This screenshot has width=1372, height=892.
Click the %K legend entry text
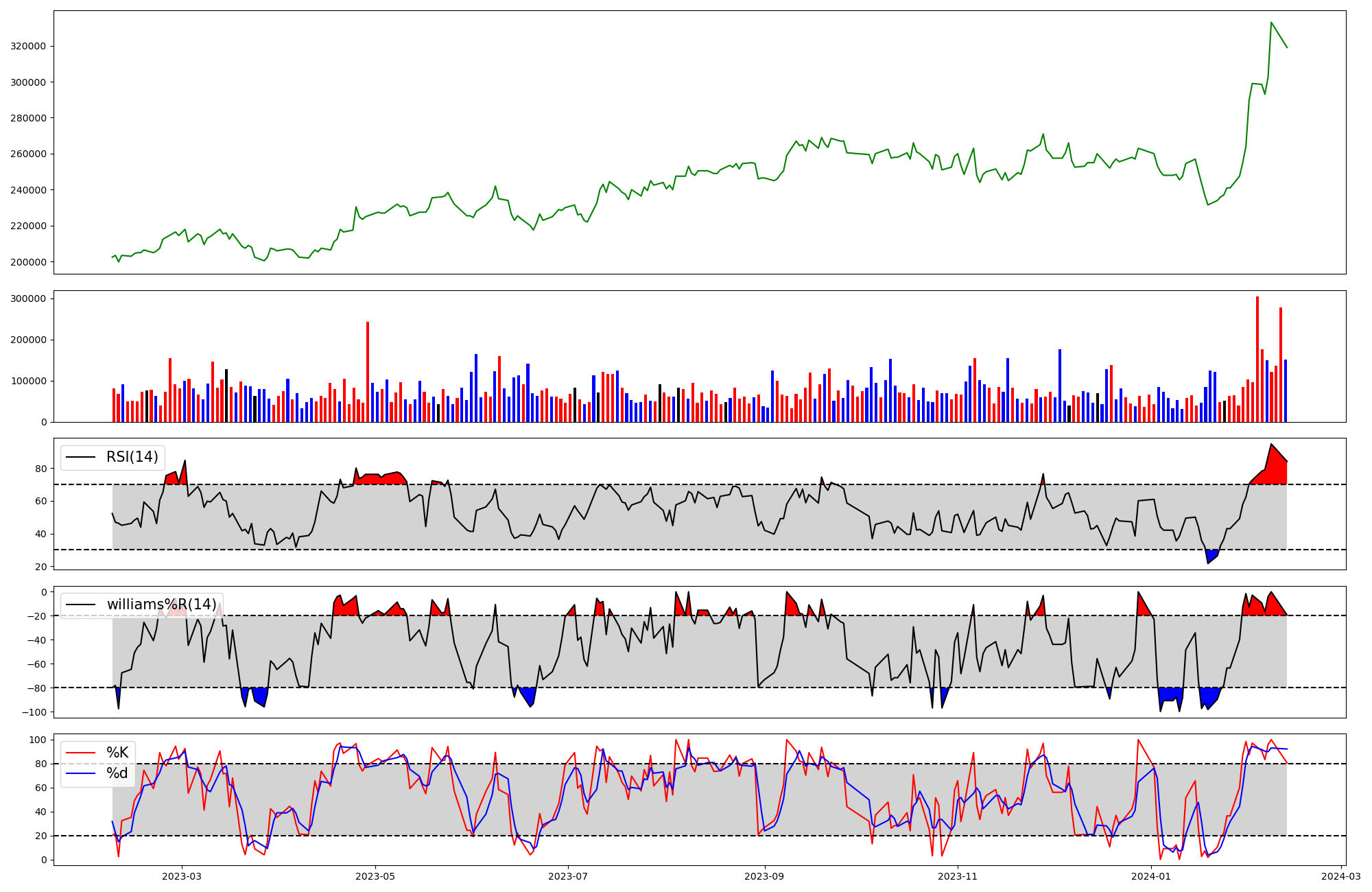(117, 753)
